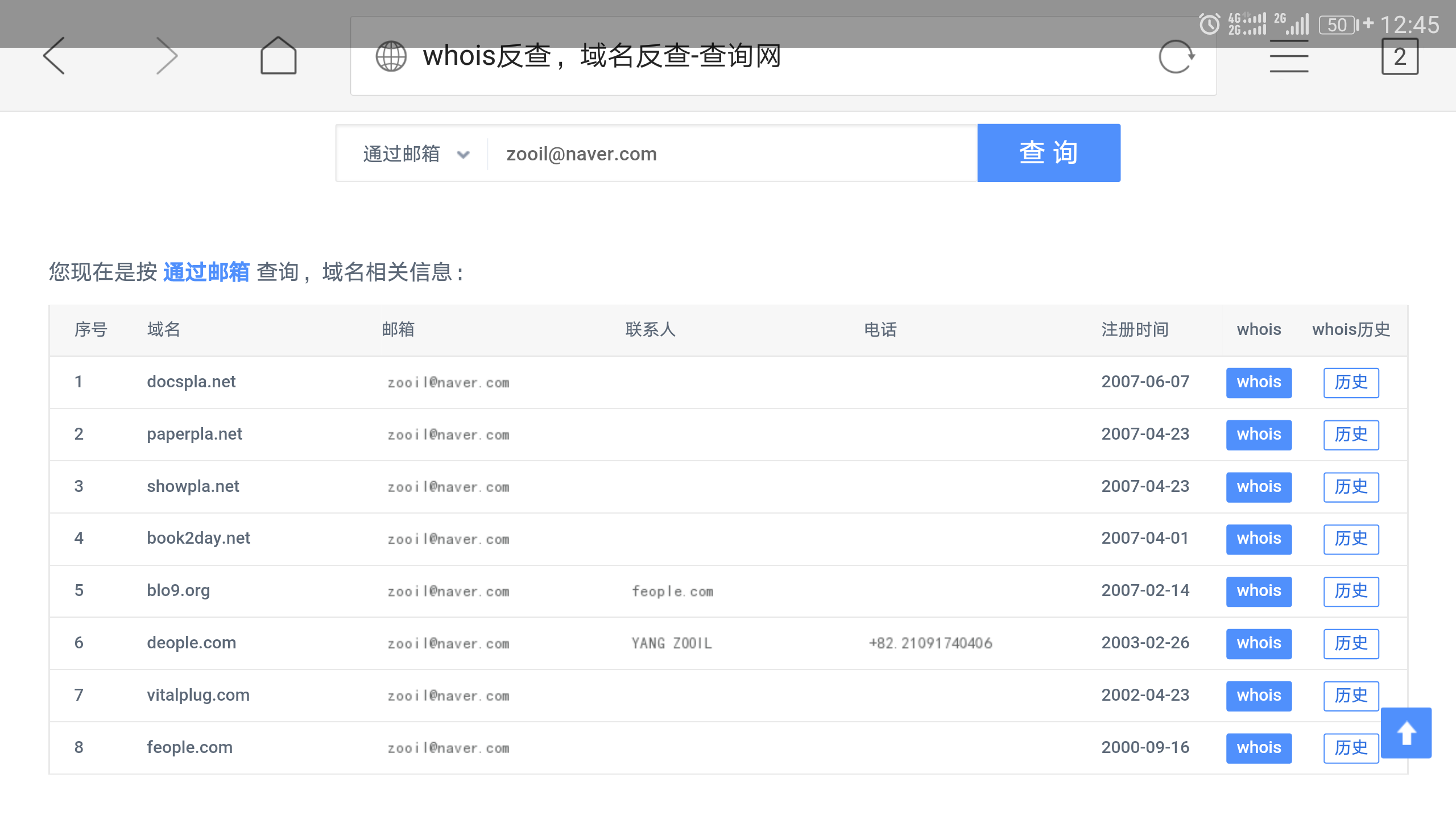This screenshot has width=1456, height=819.
Task: Open the browser hamburger menu
Action: [1289, 56]
